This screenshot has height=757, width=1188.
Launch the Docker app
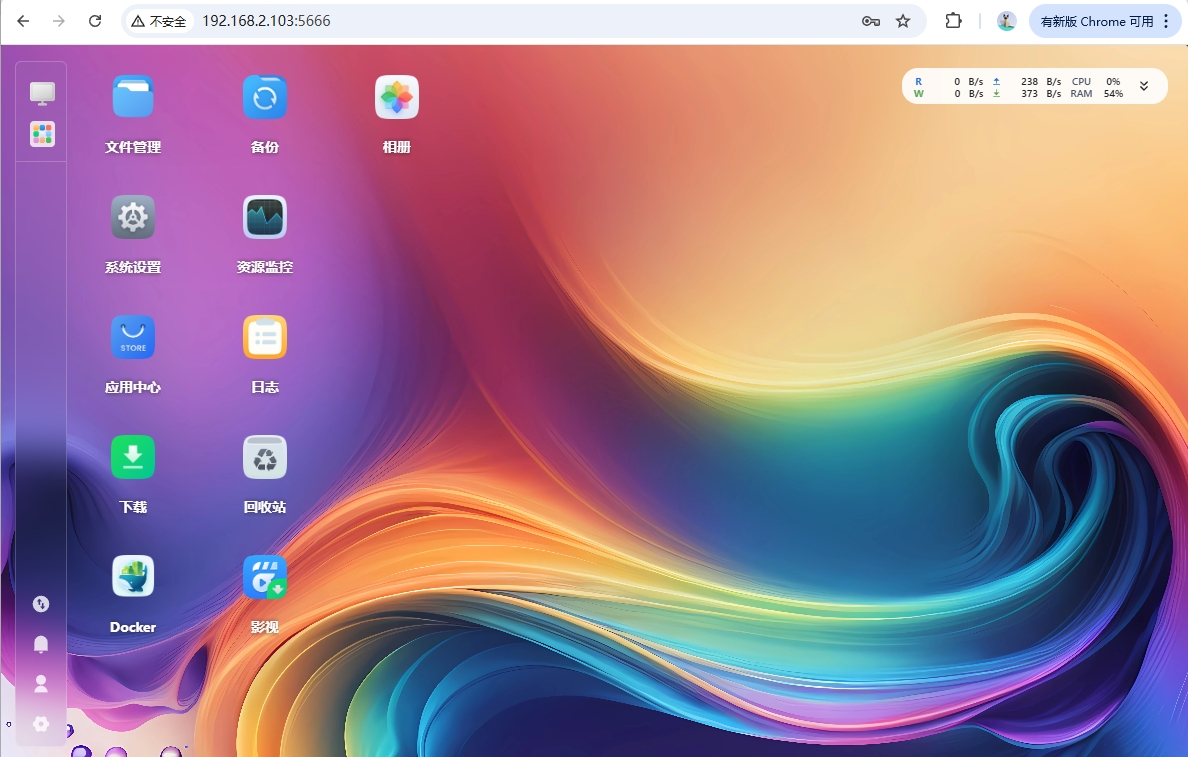(133, 578)
